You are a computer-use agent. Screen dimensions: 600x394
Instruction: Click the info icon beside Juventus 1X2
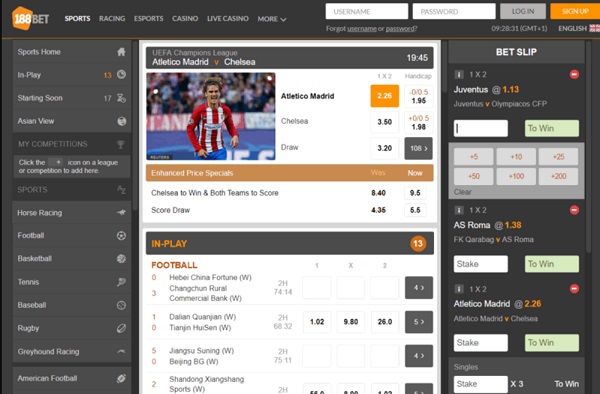click(459, 75)
